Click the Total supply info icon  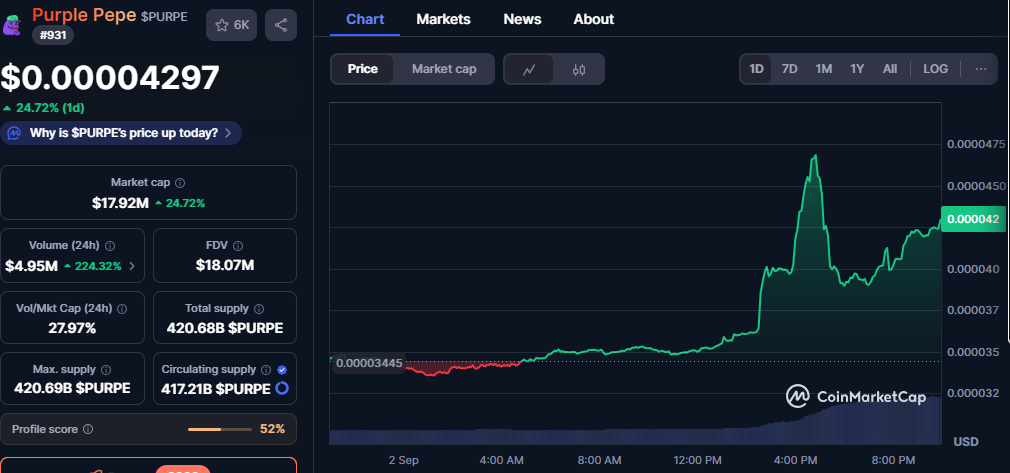[259, 309]
